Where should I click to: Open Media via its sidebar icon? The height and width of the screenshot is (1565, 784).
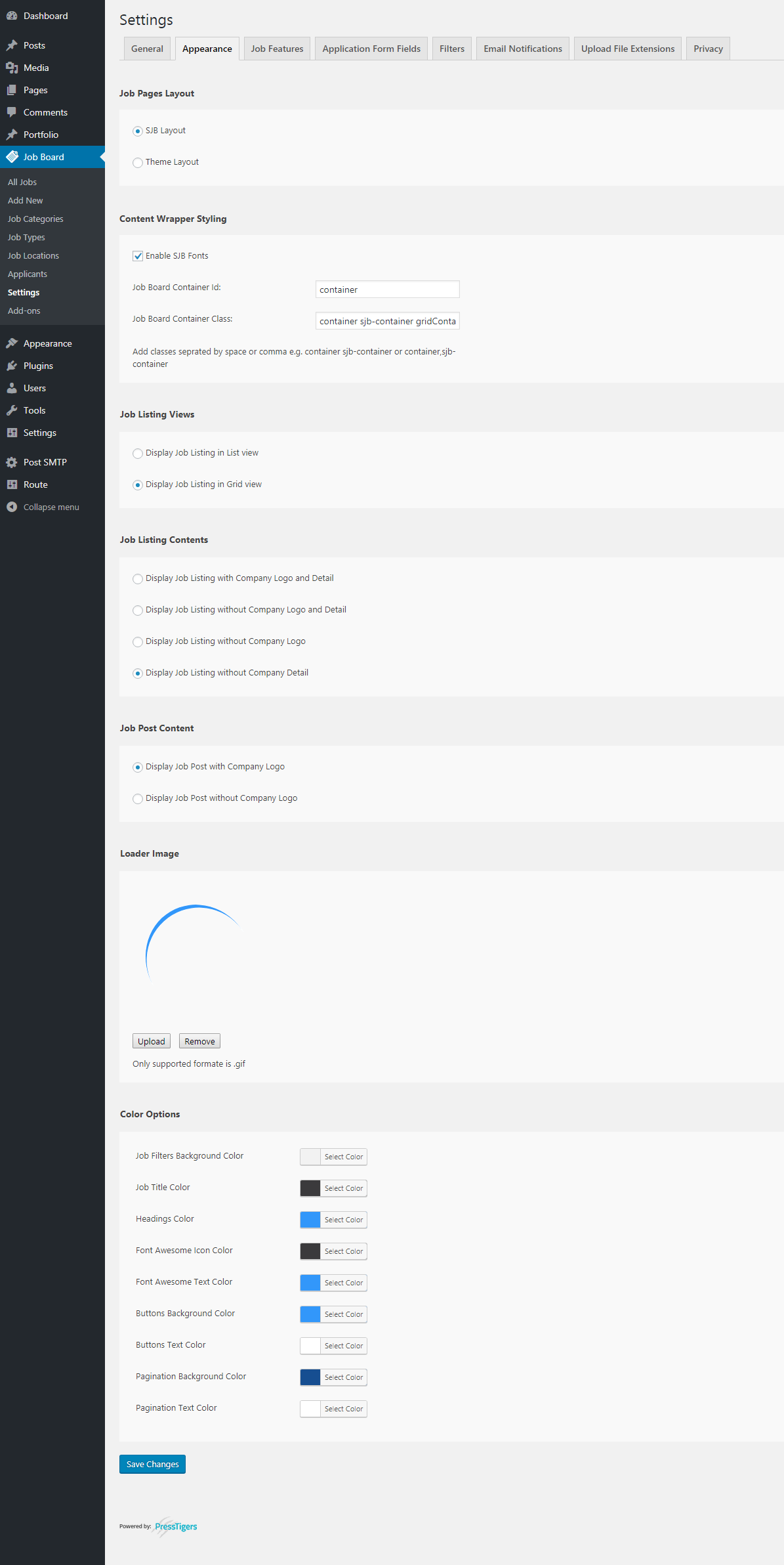[12, 68]
